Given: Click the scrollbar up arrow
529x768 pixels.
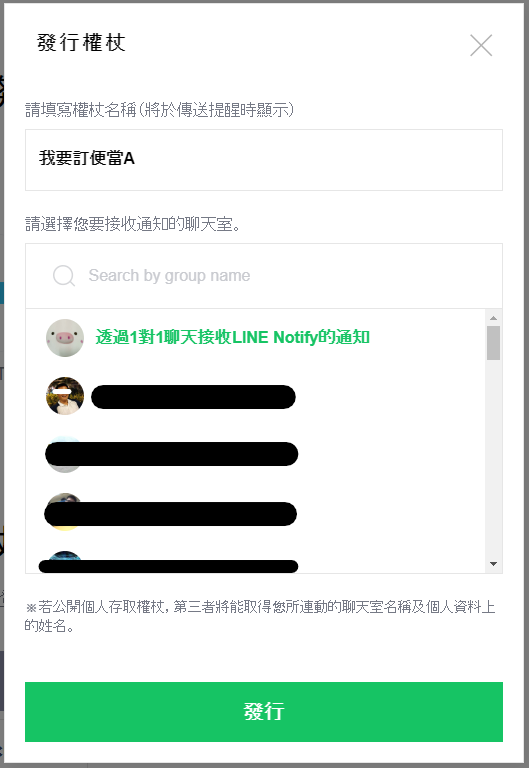Looking at the screenshot, I should (493, 318).
